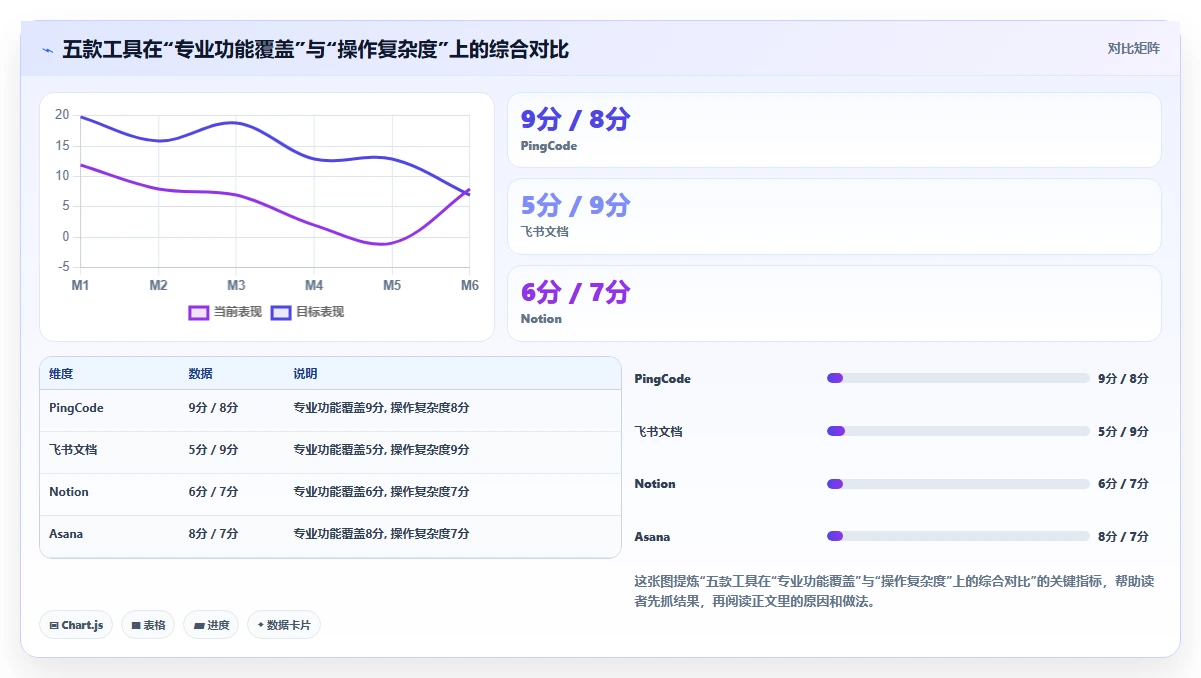This screenshot has height=678, width=1201.
Task: Click the PingCode progress bar
Action: pos(958,378)
